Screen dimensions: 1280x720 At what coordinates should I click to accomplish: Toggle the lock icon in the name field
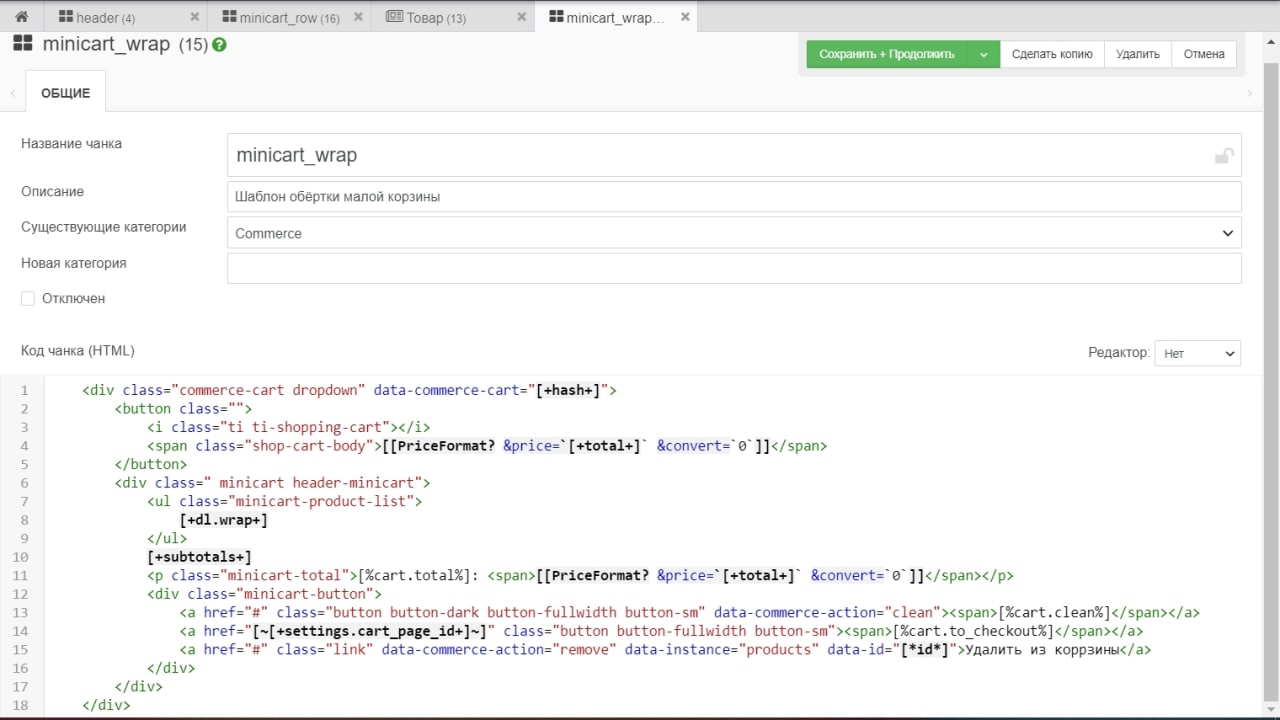pyautogui.click(x=1223, y=155)
